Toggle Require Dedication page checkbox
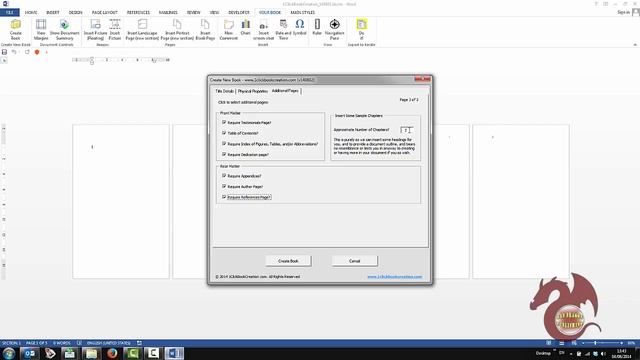The image size is (640, 360). (224, 154)
